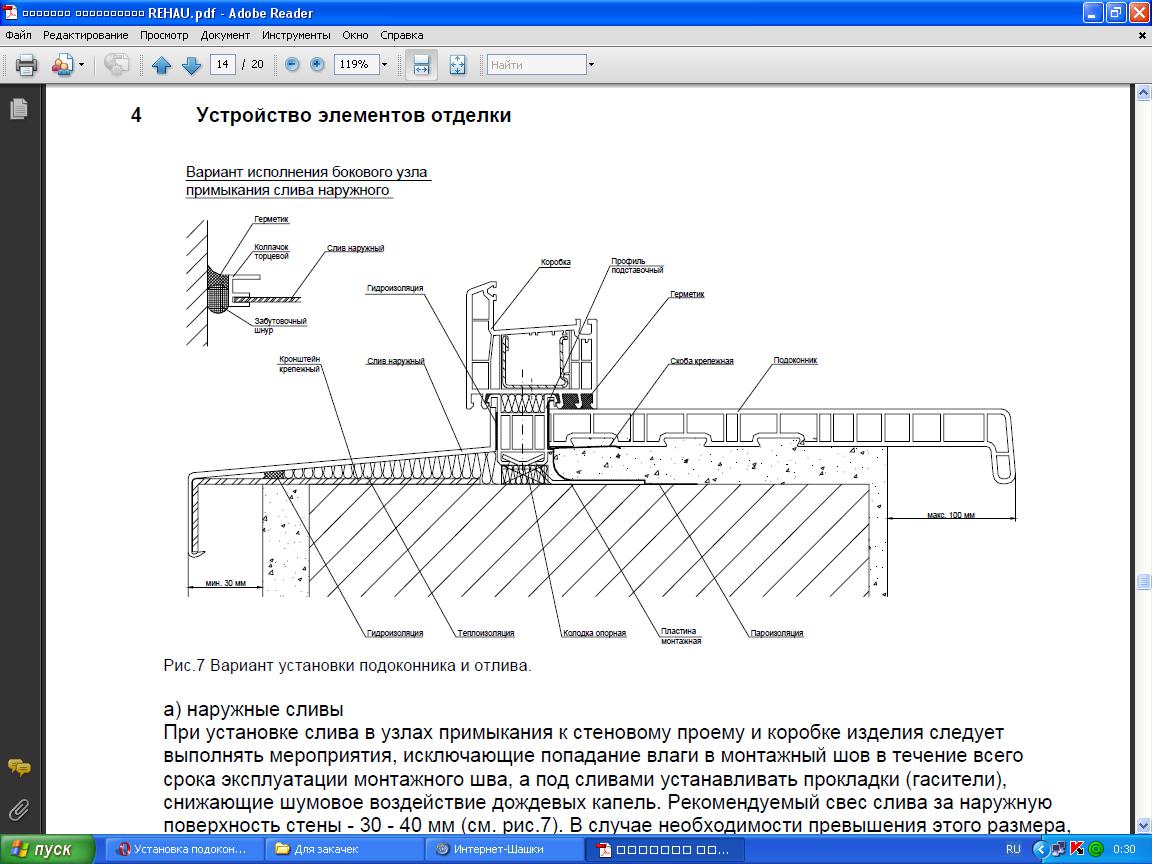Close the document with the small black X
Viewport: 1152px width, 864px height.
1142,35
